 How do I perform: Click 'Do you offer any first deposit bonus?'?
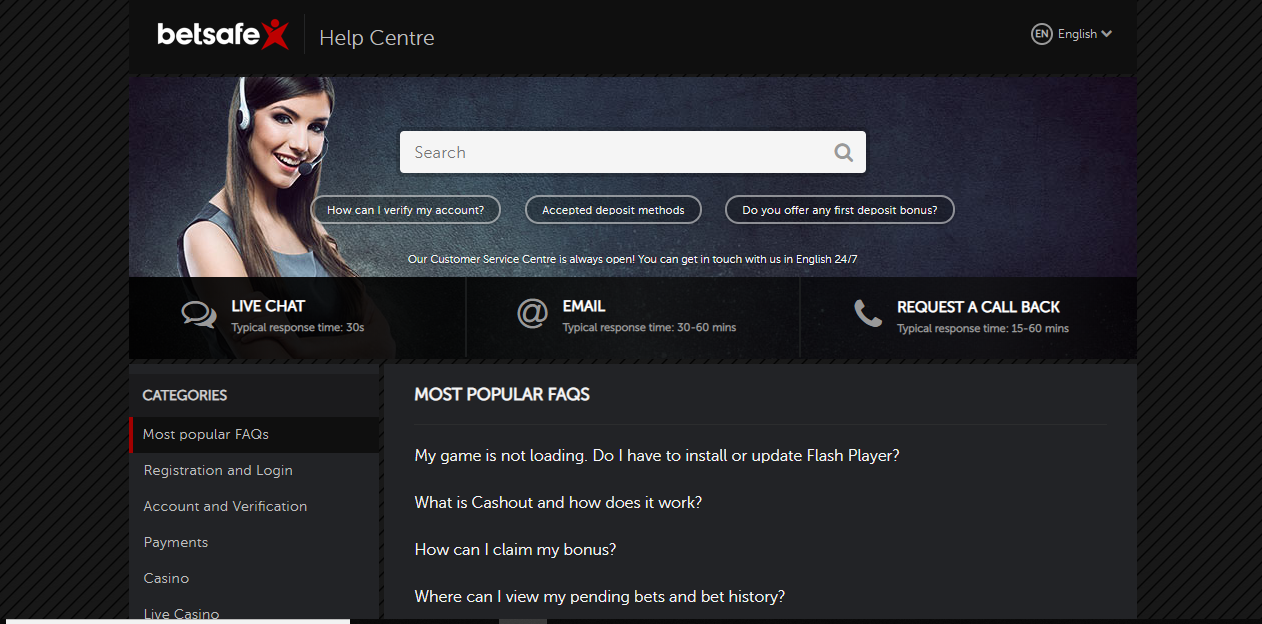tap(840, 210)
